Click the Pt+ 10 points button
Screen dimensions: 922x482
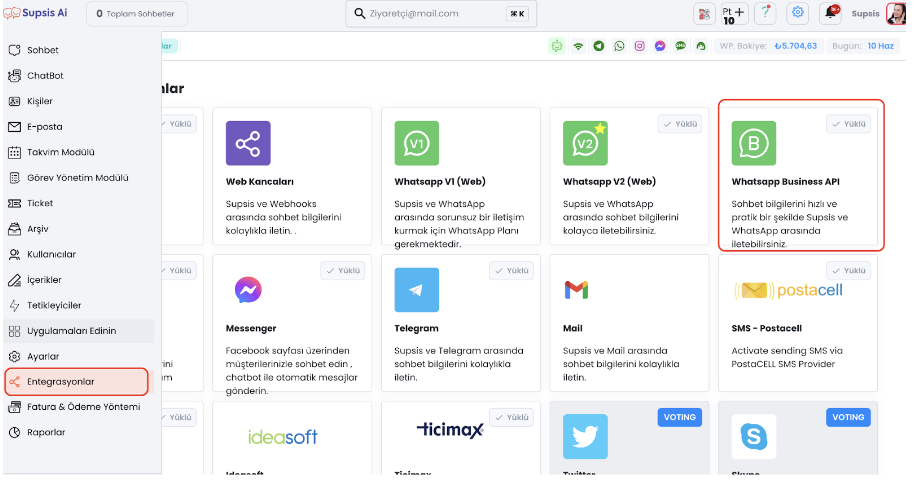[734, 14]
